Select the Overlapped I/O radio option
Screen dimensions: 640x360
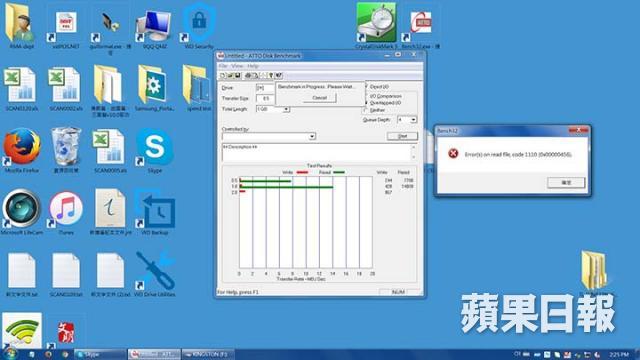tap(367, 103)
